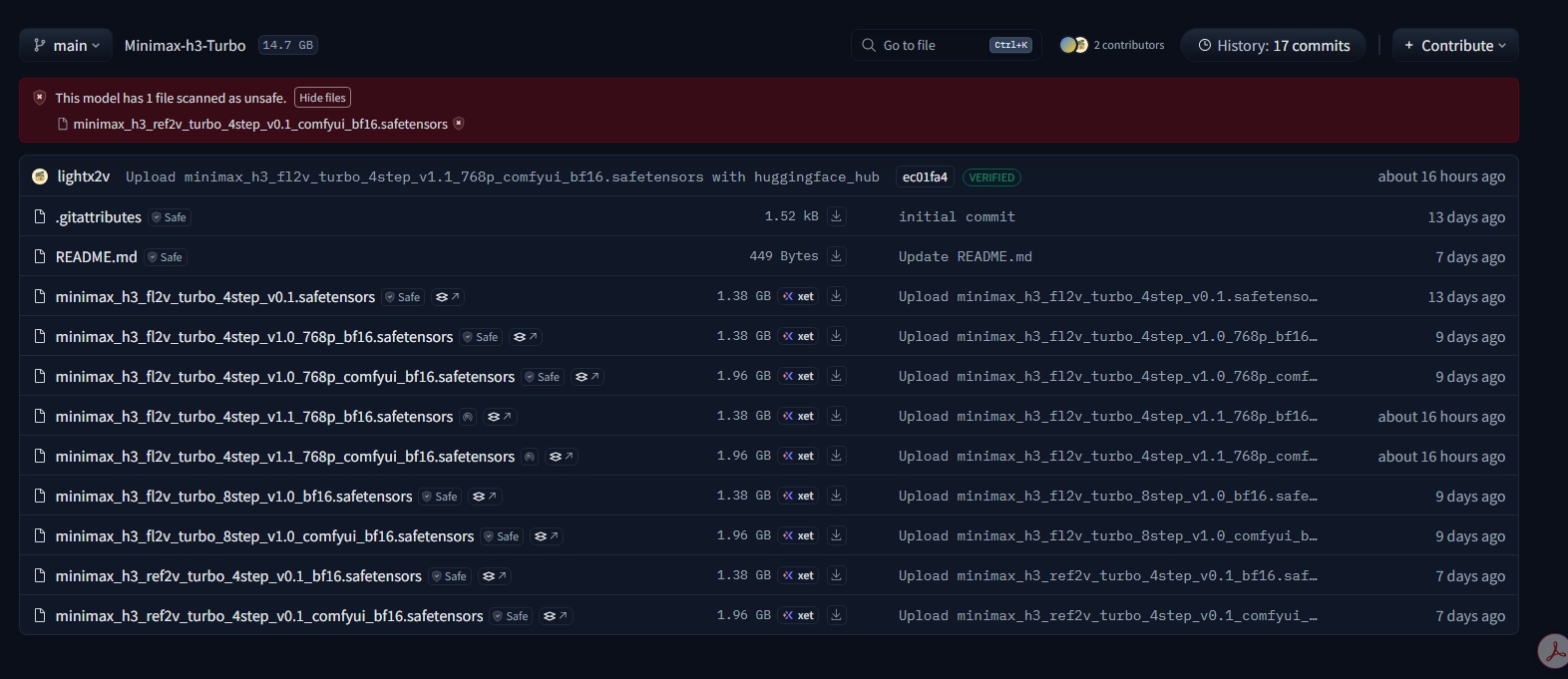Open commit hash ec01fa4

pos(925,176)
